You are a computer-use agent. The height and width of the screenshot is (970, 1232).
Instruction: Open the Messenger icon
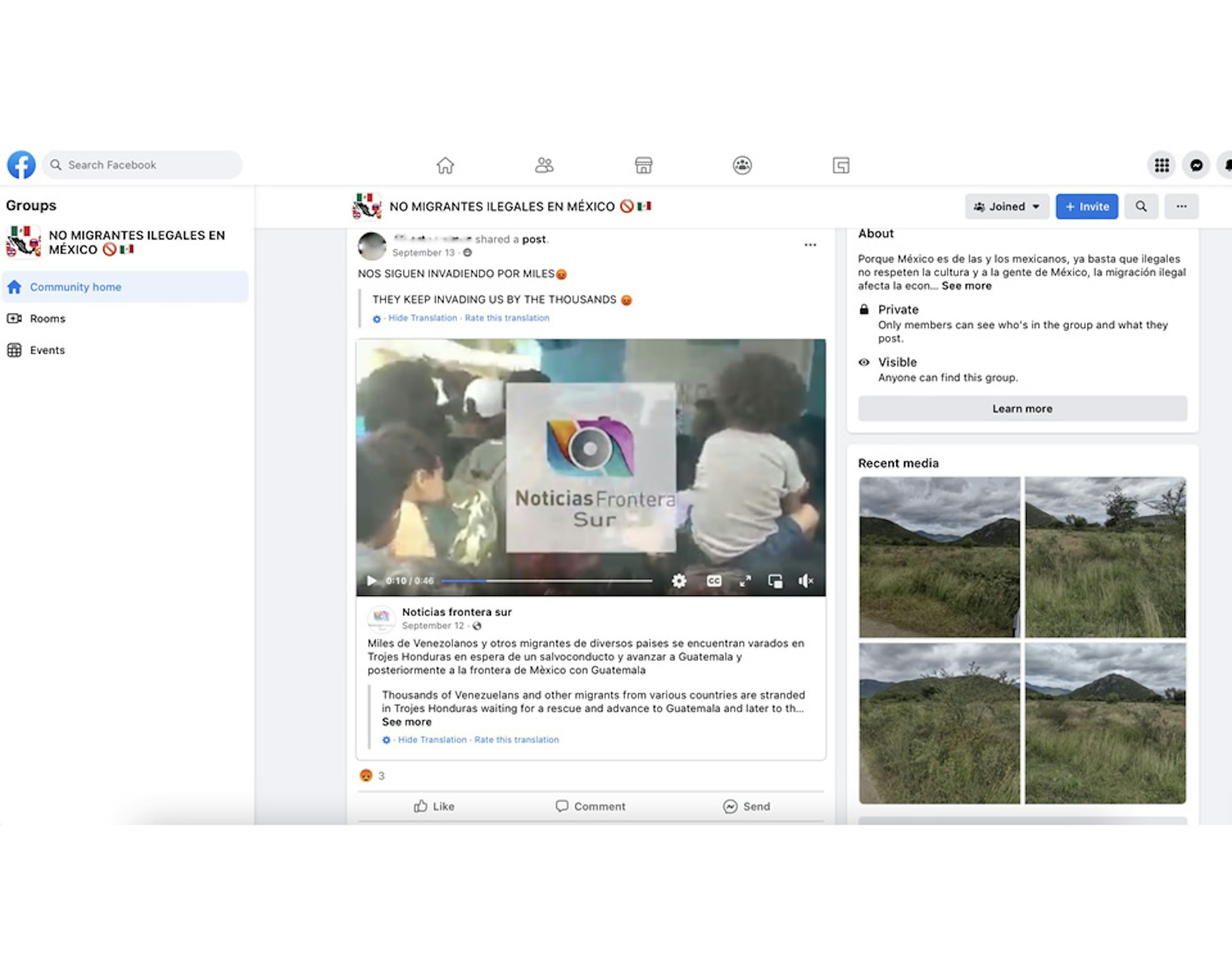(1196, 165)
